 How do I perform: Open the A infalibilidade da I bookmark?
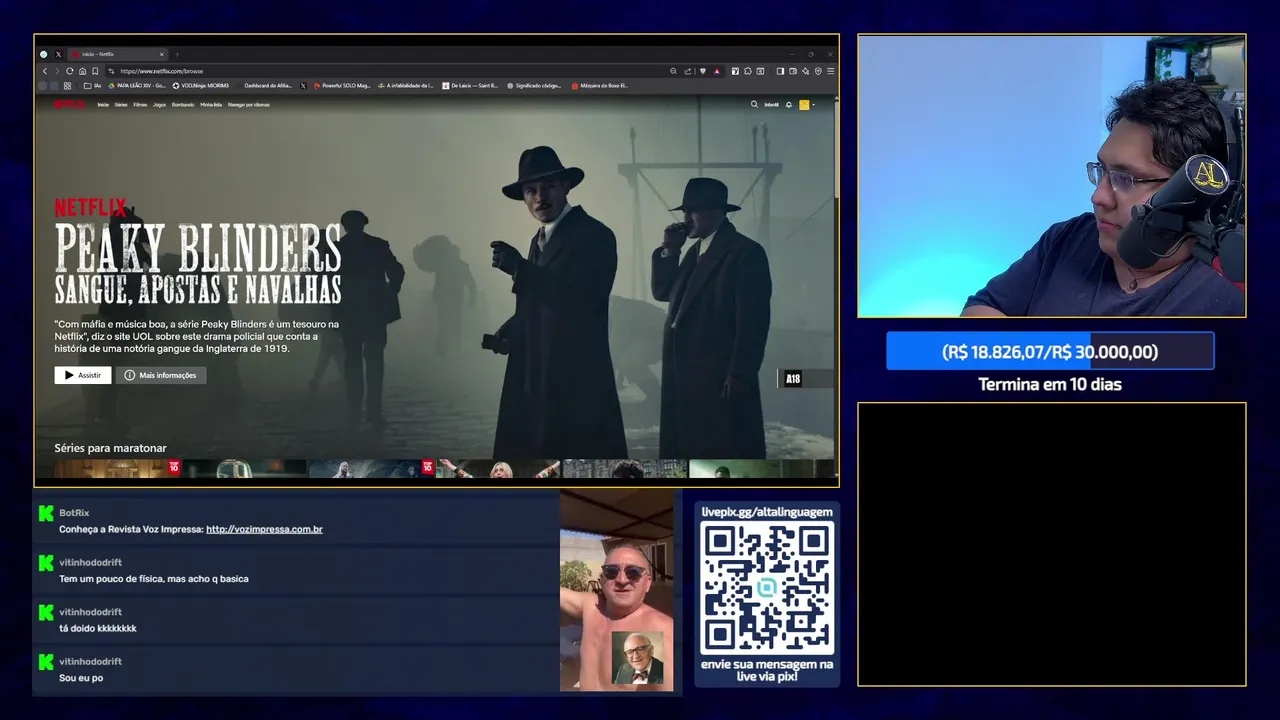405,86
